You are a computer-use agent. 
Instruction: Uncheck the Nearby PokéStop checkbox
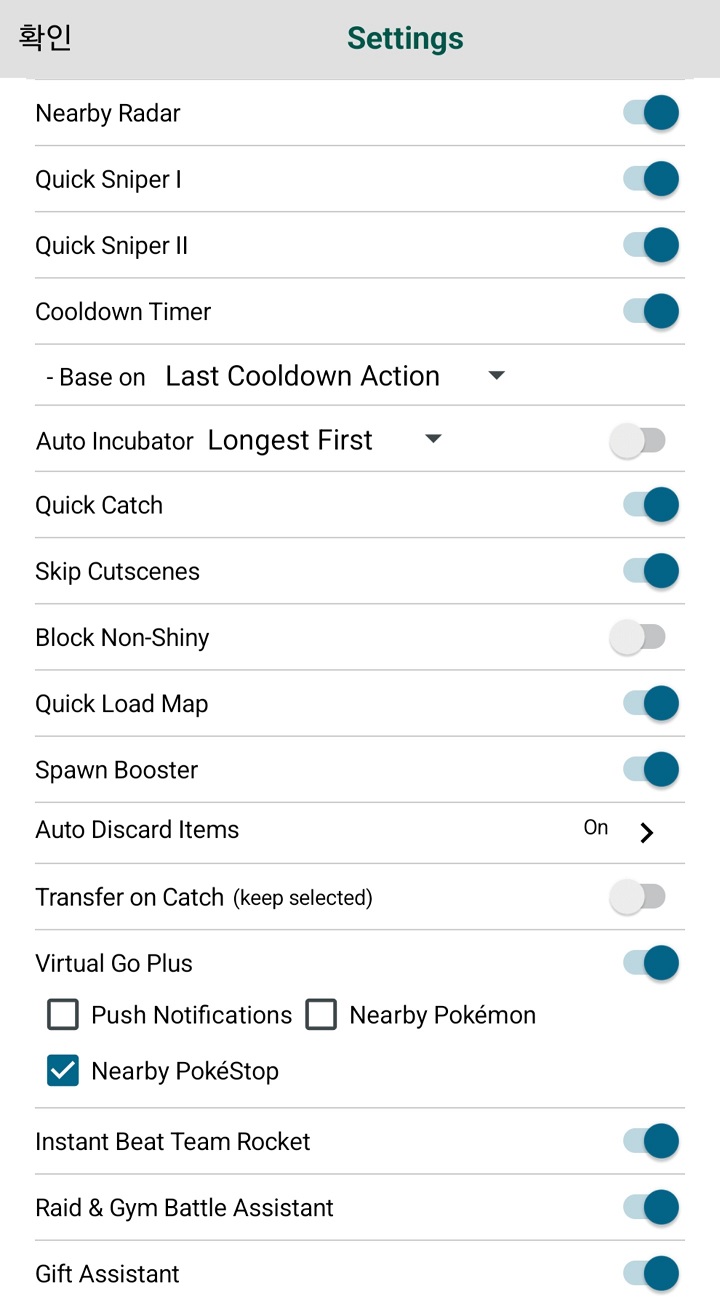(x=63, y=1071)
